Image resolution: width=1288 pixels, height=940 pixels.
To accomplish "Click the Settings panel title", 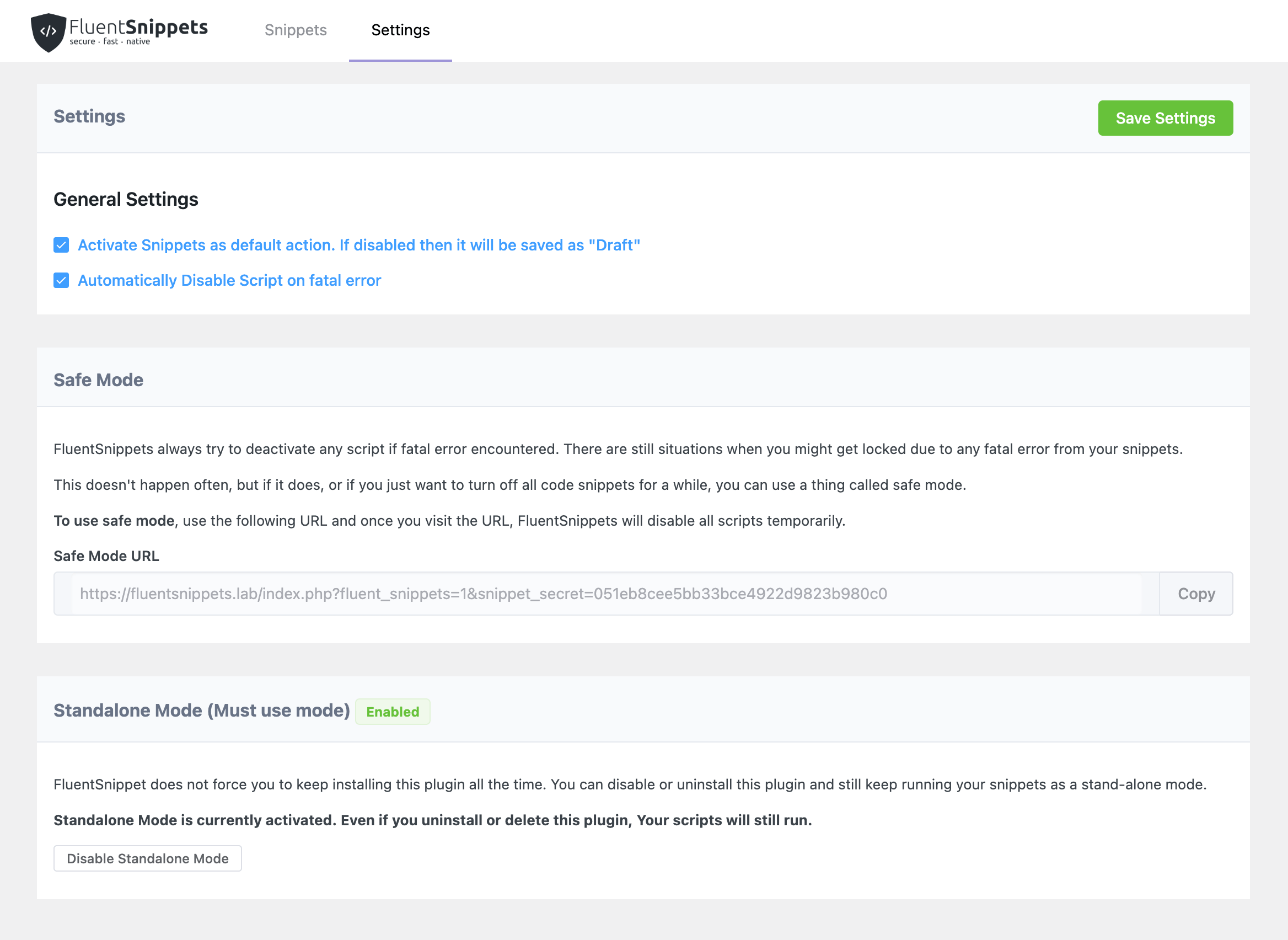I will pos(89,116).
